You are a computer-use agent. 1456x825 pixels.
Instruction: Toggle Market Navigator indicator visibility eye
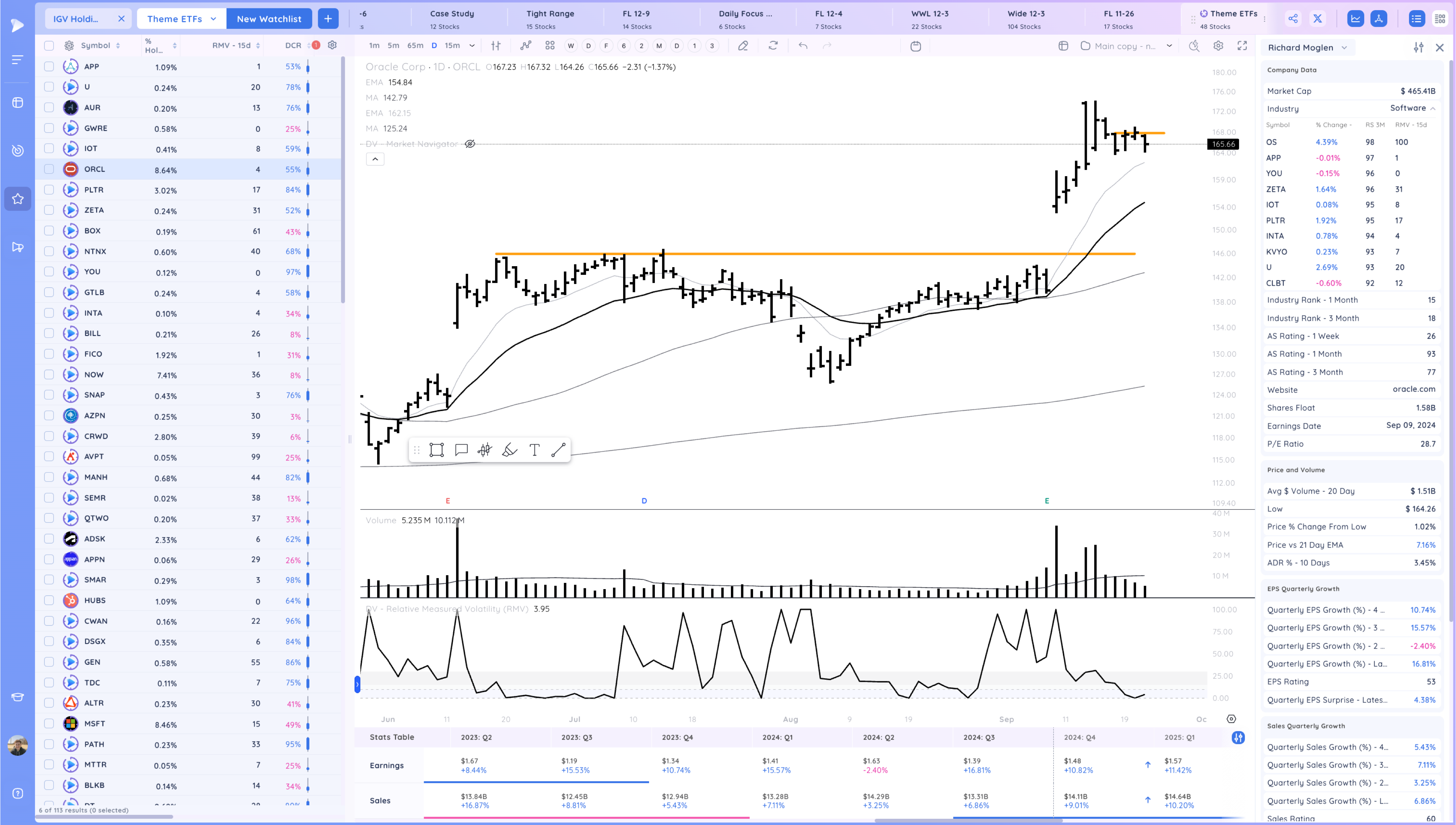click(470, 144)
